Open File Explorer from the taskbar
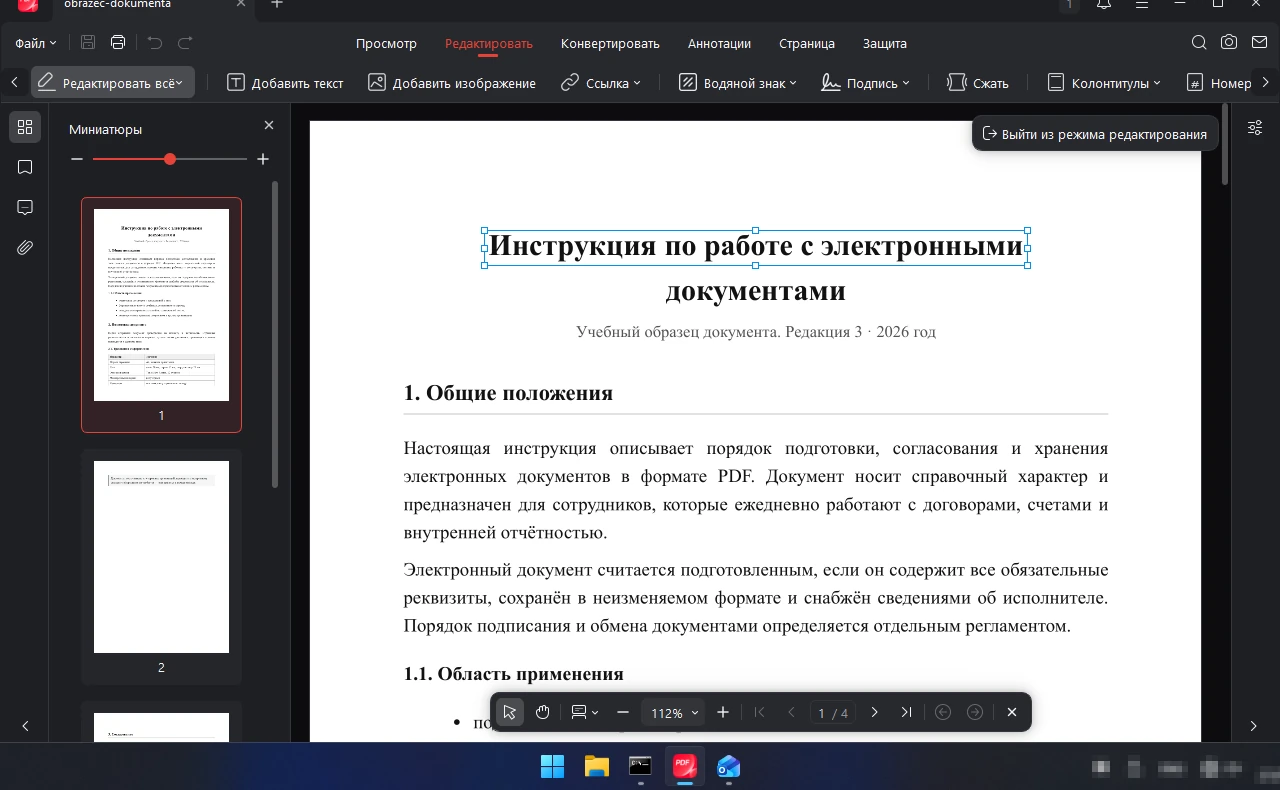The width and height of the screenshot is (1280, 790). [x=596, y=767]
